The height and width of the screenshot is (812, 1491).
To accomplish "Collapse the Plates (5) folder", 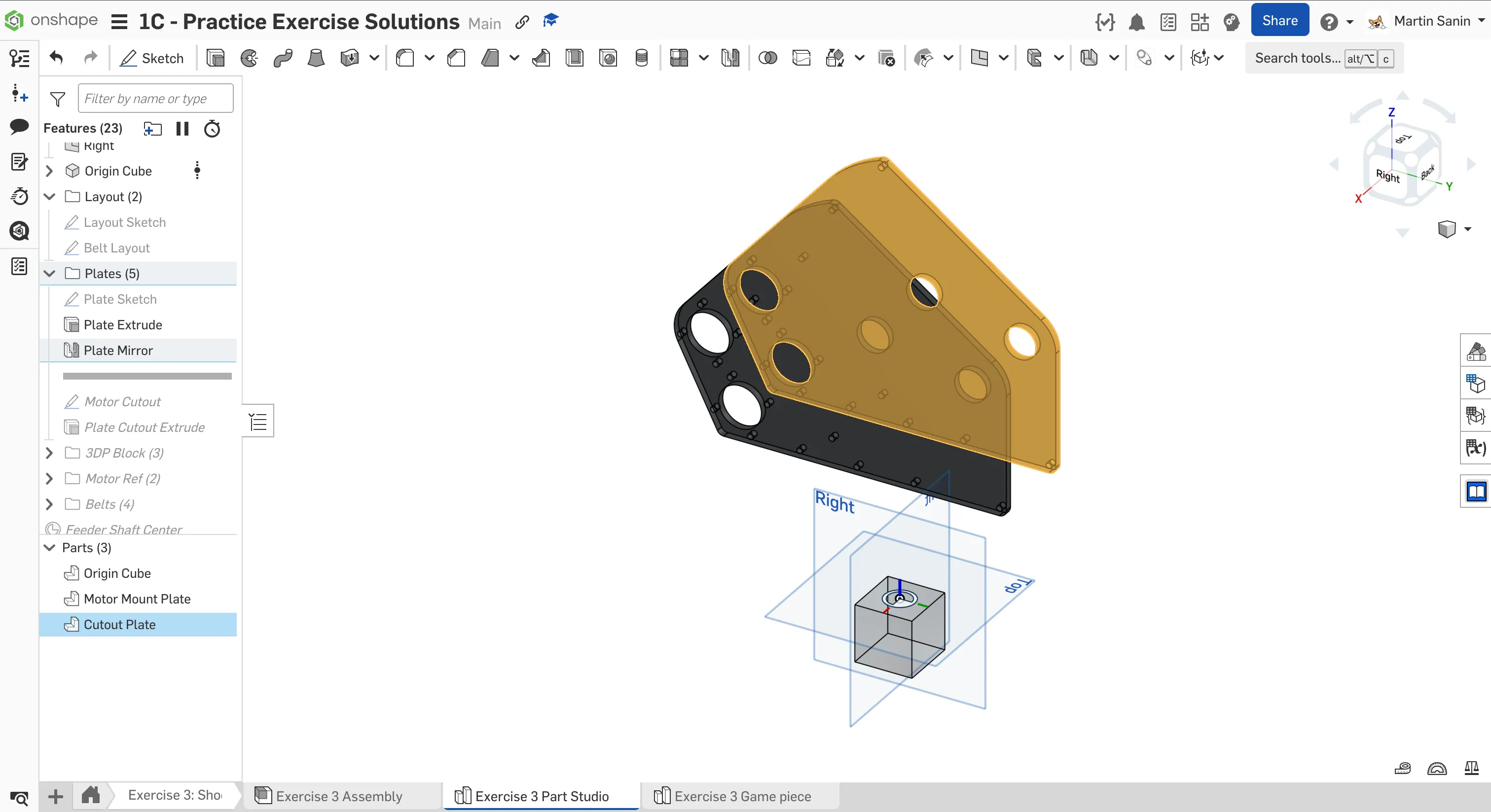I will tap(50, 273).
